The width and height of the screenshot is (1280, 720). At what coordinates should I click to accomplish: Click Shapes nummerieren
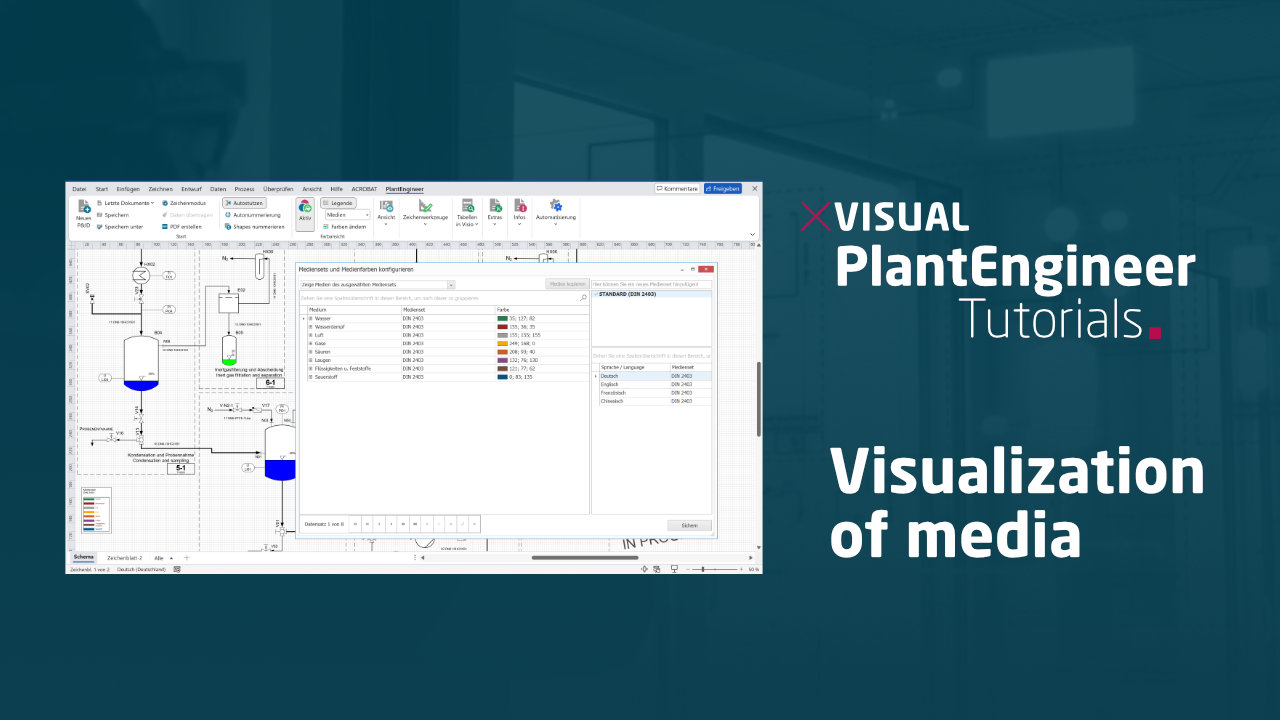(254, 227)
